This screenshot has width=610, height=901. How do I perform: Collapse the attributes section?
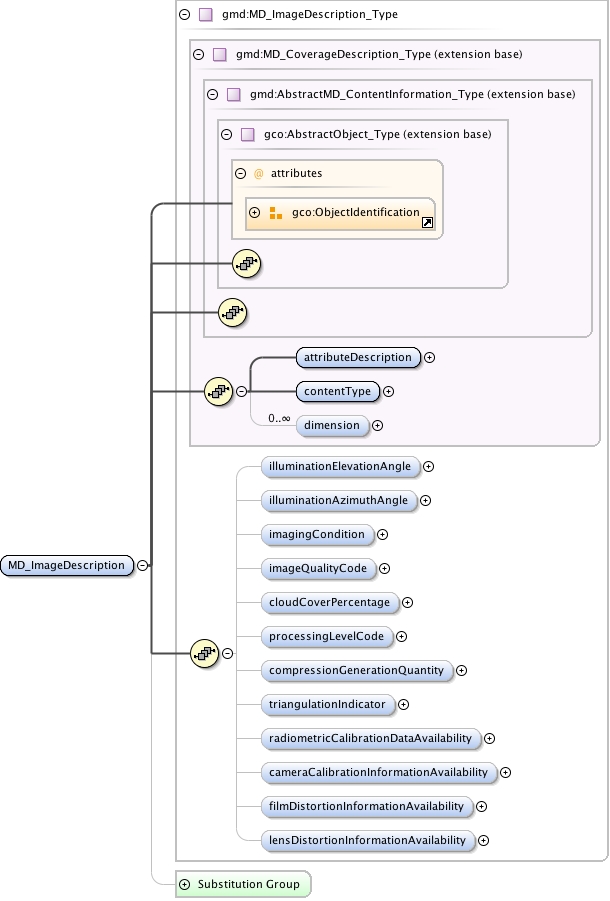pyautogui.click(x=241, y=173)
